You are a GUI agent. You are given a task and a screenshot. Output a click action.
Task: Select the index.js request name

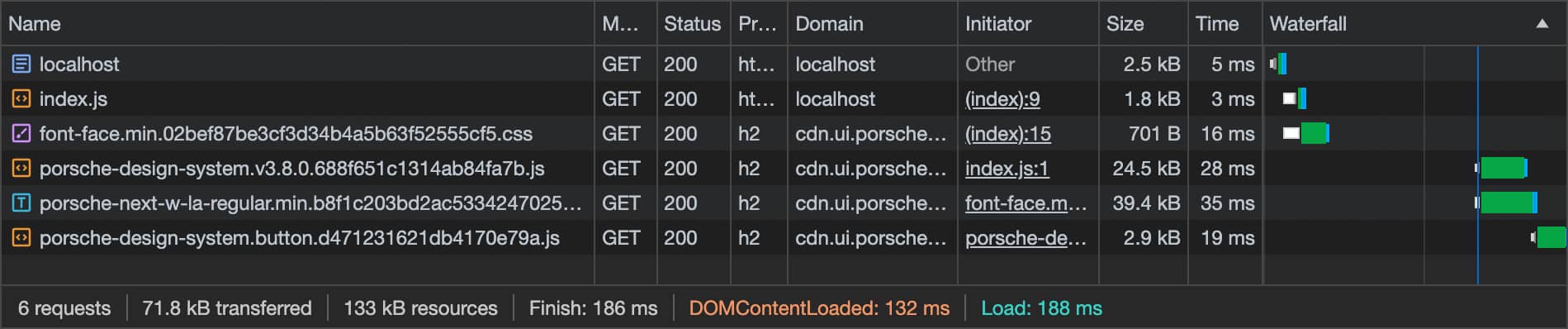73,99
